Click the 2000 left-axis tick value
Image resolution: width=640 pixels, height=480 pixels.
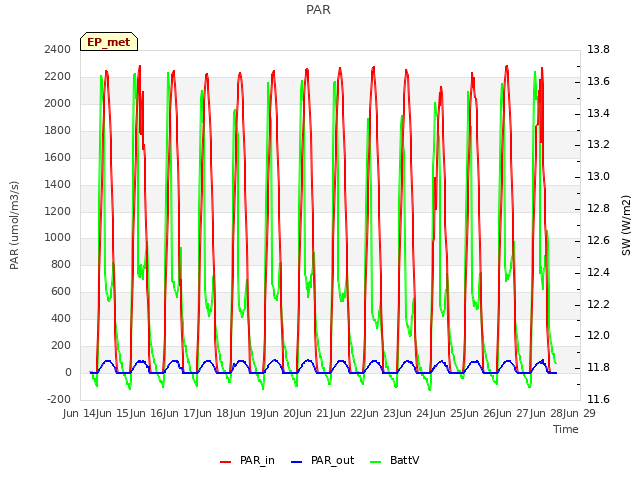58,103
